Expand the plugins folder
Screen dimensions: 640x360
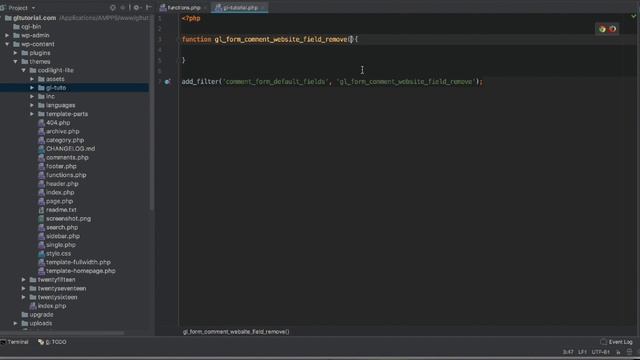click(x=16, y=53)
